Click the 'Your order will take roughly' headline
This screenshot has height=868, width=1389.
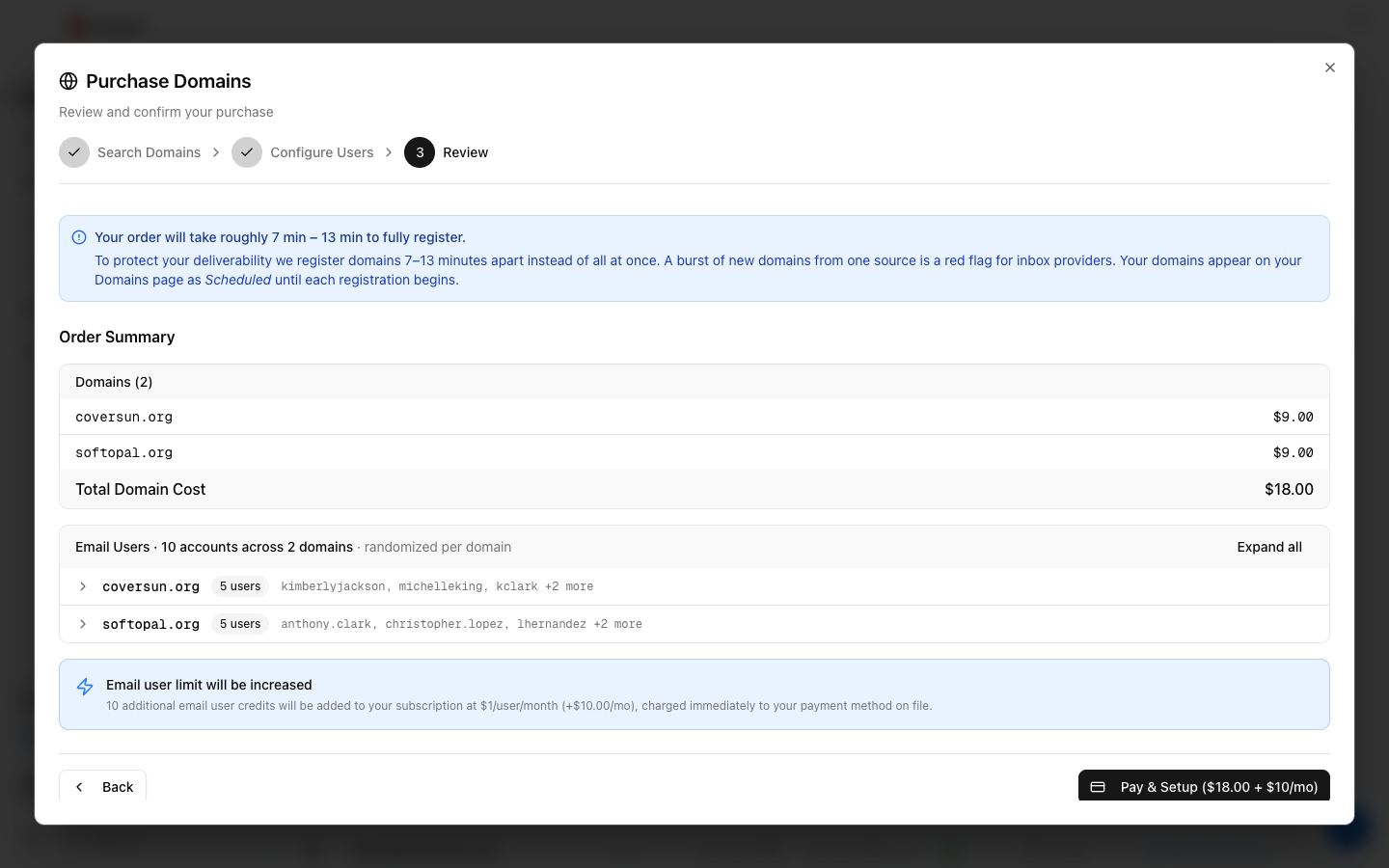pos(280,237)
